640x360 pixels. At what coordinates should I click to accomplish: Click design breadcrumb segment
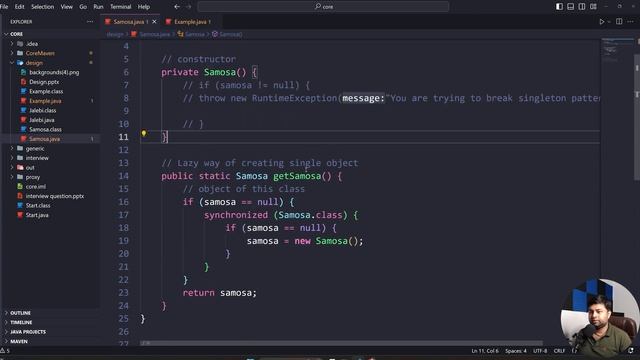click(115, 34)
